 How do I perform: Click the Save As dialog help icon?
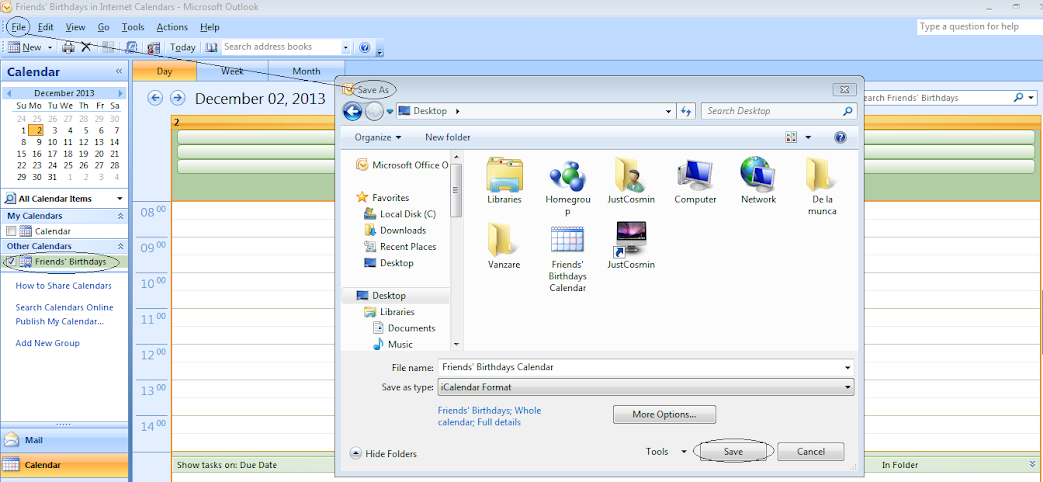(839, 137)
